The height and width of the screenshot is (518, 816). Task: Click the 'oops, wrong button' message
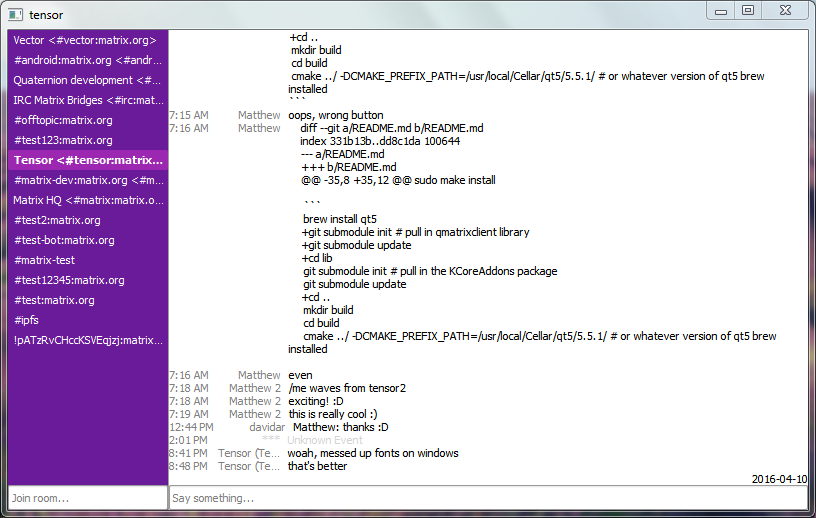tap(336, 115)
